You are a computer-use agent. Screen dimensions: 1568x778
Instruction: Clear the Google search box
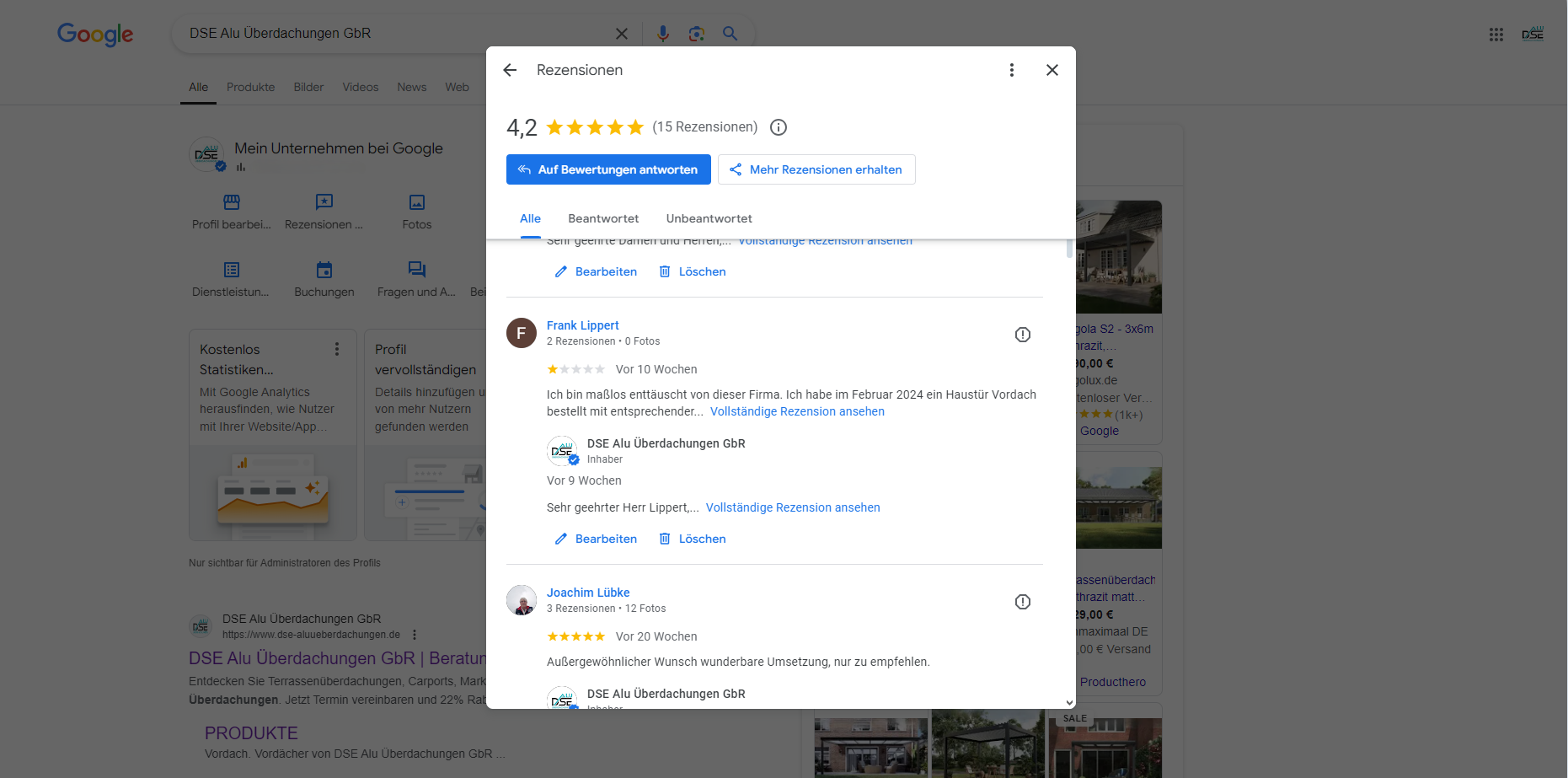click(622, 34)
